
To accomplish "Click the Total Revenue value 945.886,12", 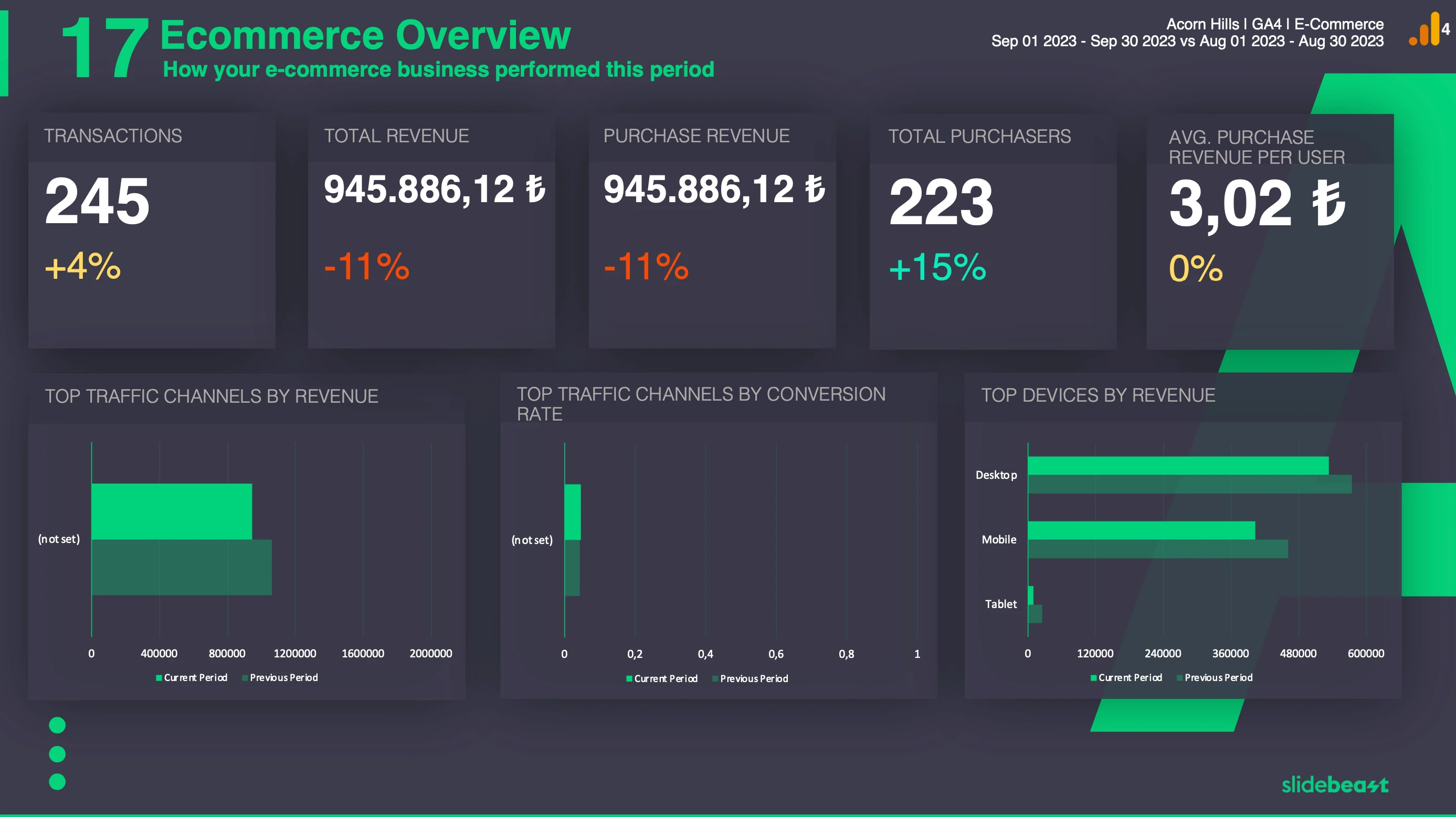I will pos(435,190).
